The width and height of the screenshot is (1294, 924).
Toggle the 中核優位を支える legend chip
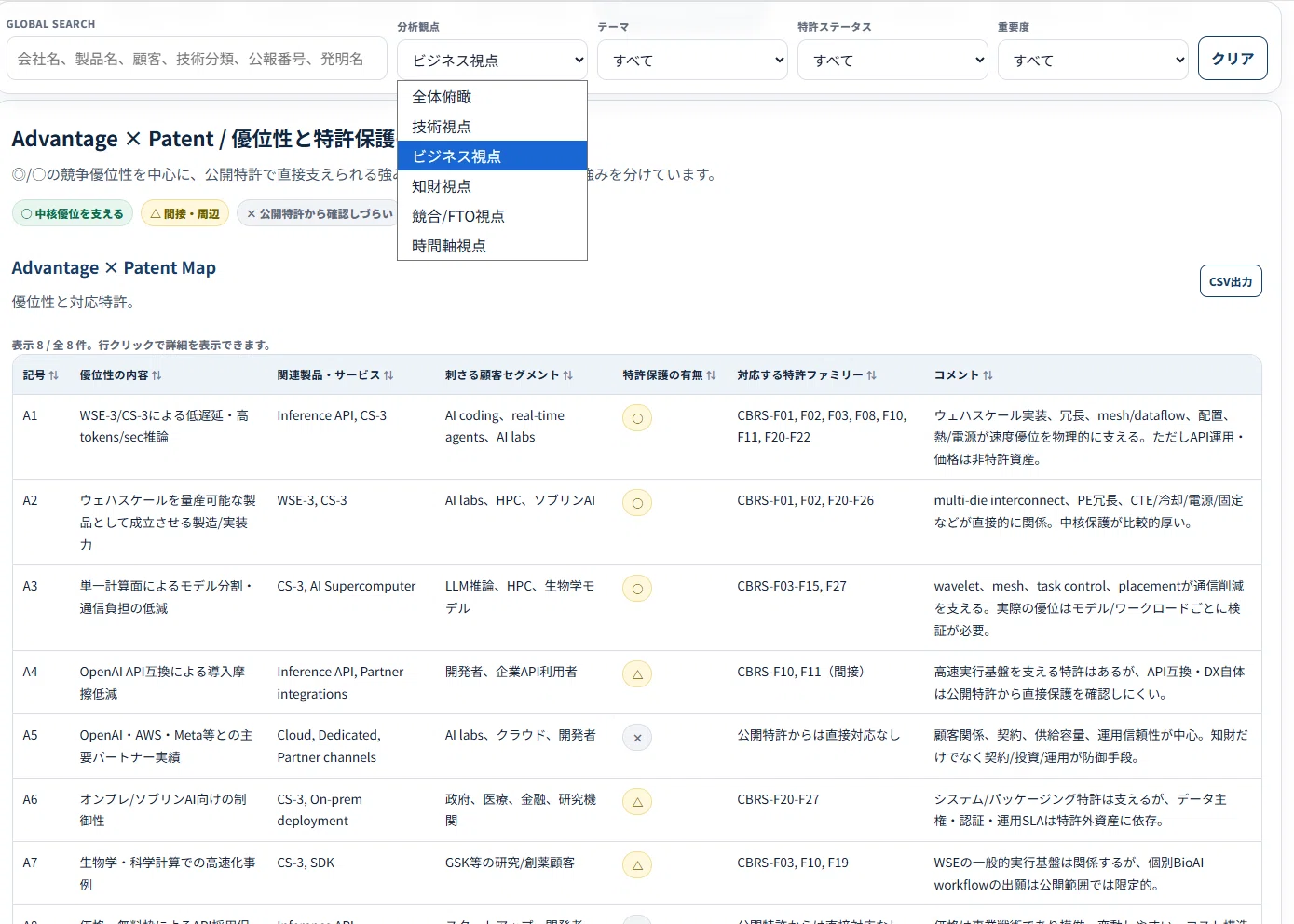click(73, 213)
